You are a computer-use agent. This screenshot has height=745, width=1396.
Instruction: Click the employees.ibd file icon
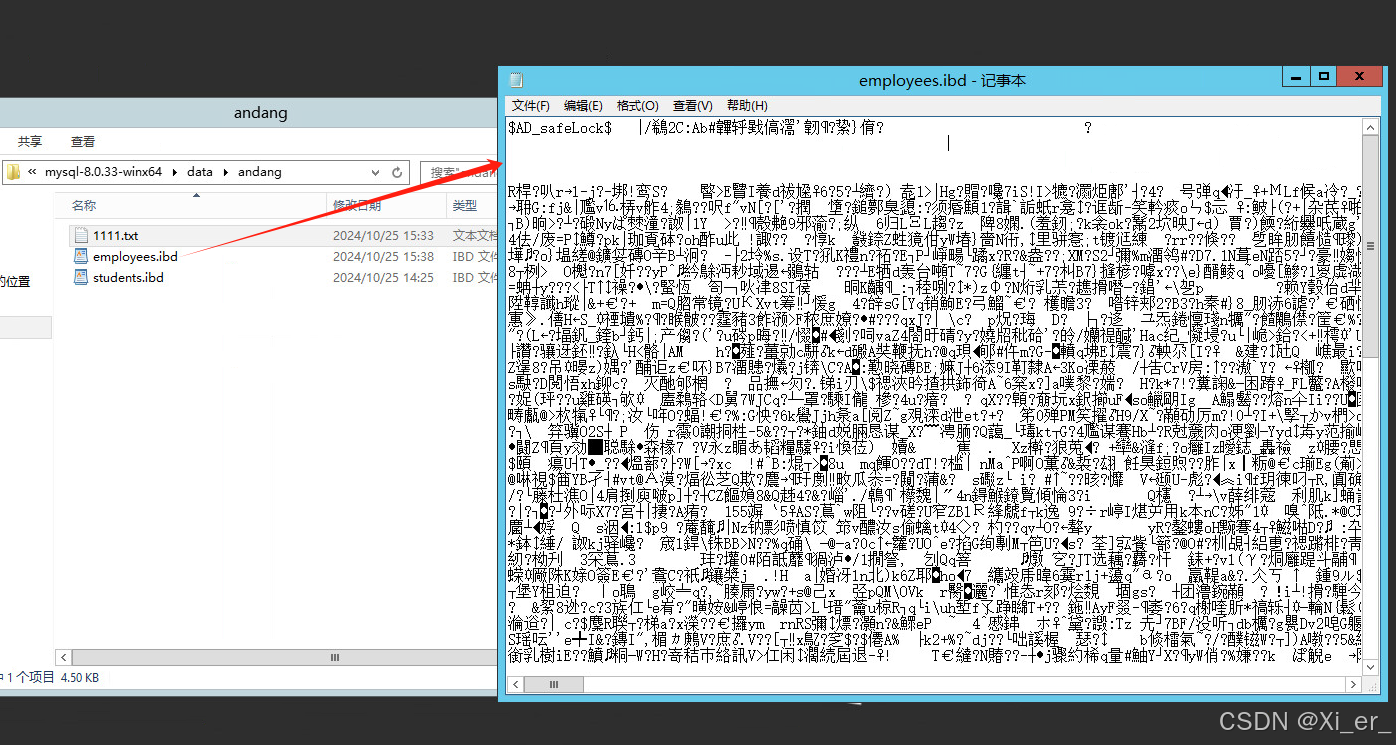81,256
